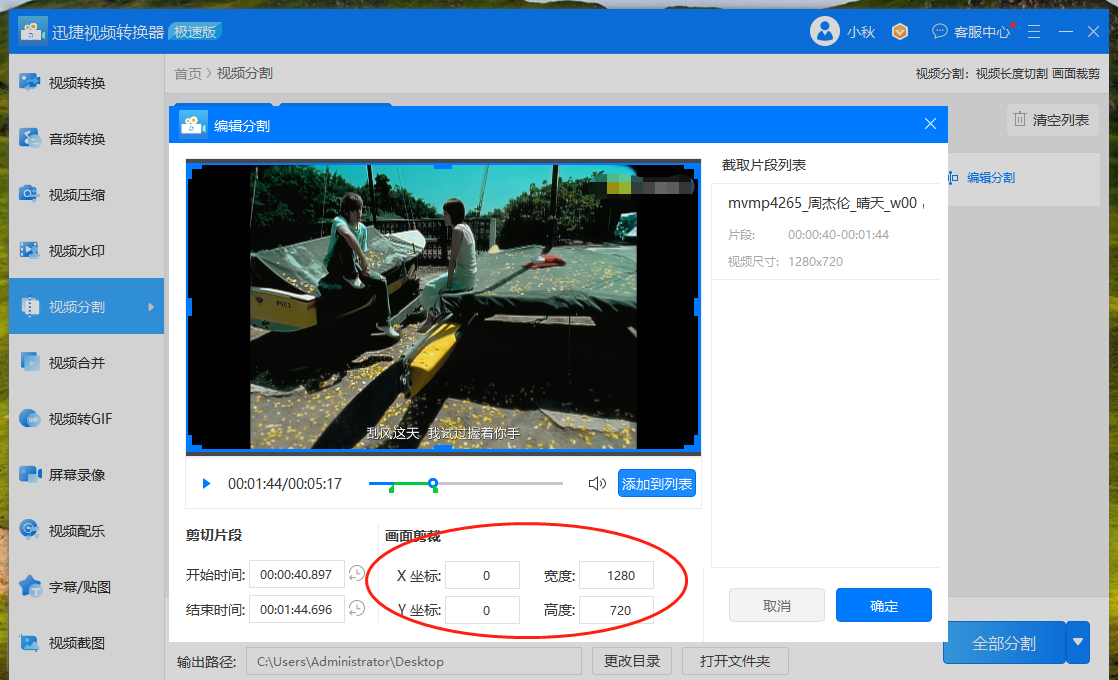This screenshot has width=1118, height=680.
Task: Click the trash icon beside 清空列表
Action: (1020, 119)
